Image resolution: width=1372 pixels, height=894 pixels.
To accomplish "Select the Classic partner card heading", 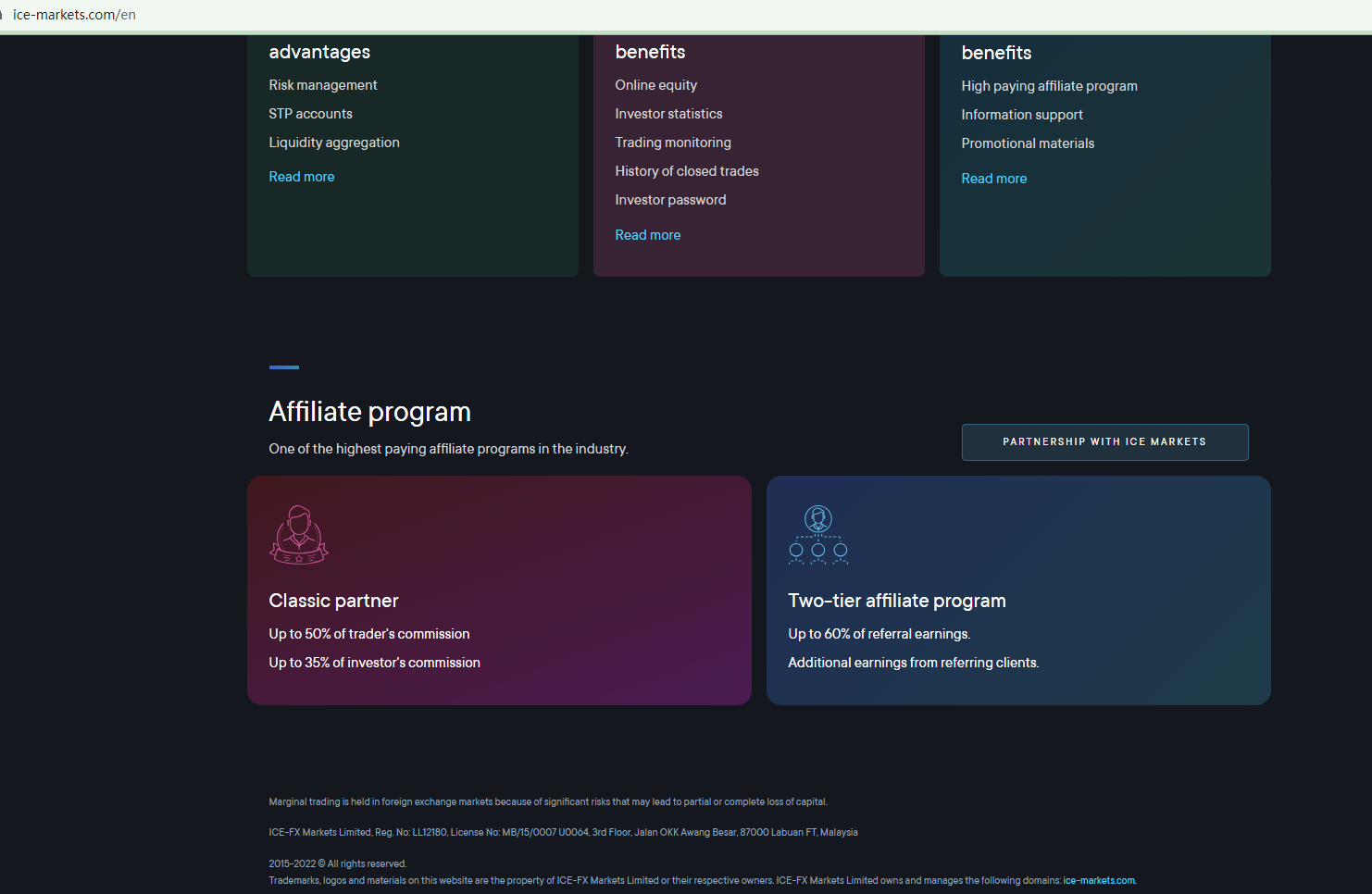I will tap(333, 601).
